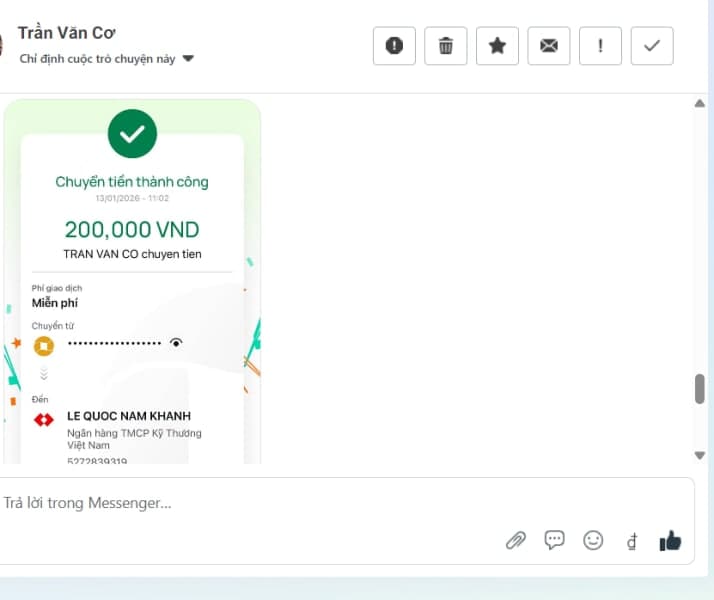Click the message scrollbar down arrow
The height and width of the screenshot is (600, 714).
(x=700, y=455)
